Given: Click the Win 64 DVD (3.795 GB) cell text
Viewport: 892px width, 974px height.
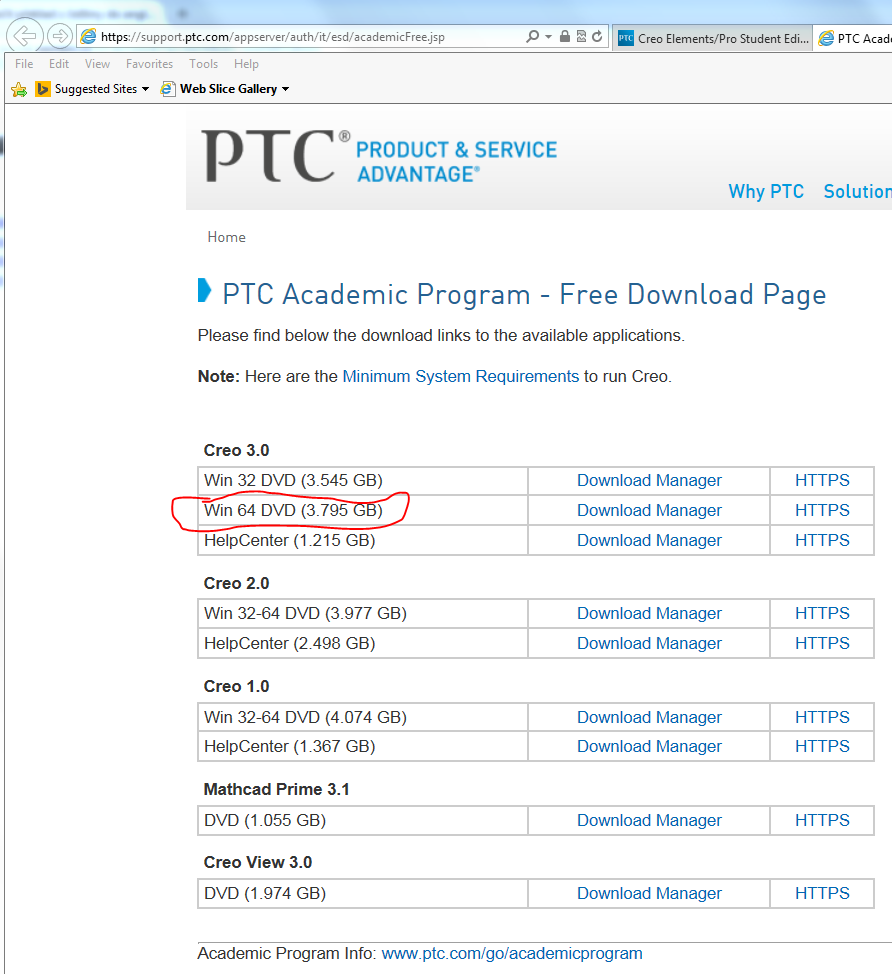Looking at the screenshot, I should pyautogui.click(x=293, y=510).
